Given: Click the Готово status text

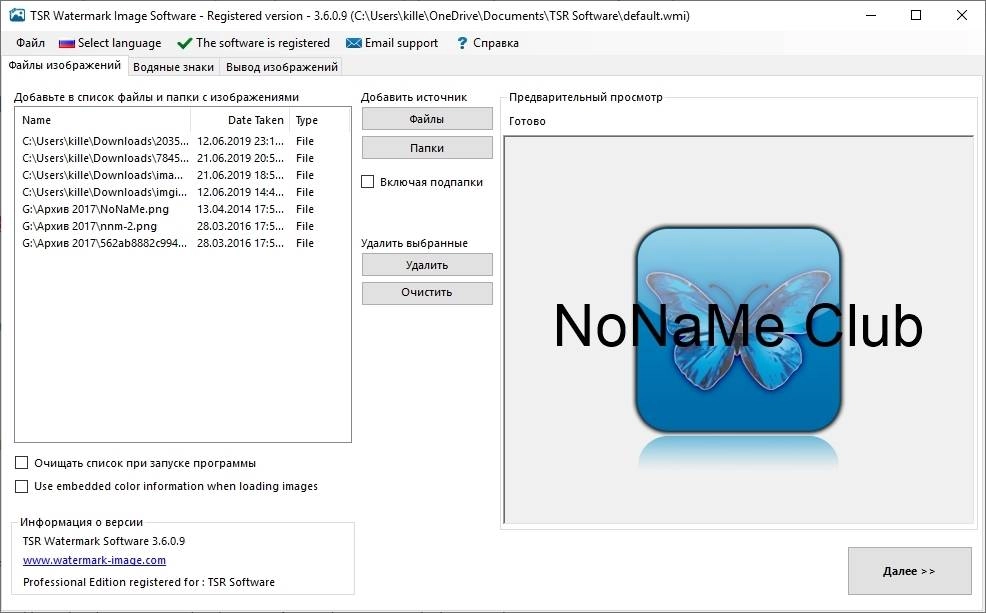Looking at the screenshot, I should pos(527,121).
